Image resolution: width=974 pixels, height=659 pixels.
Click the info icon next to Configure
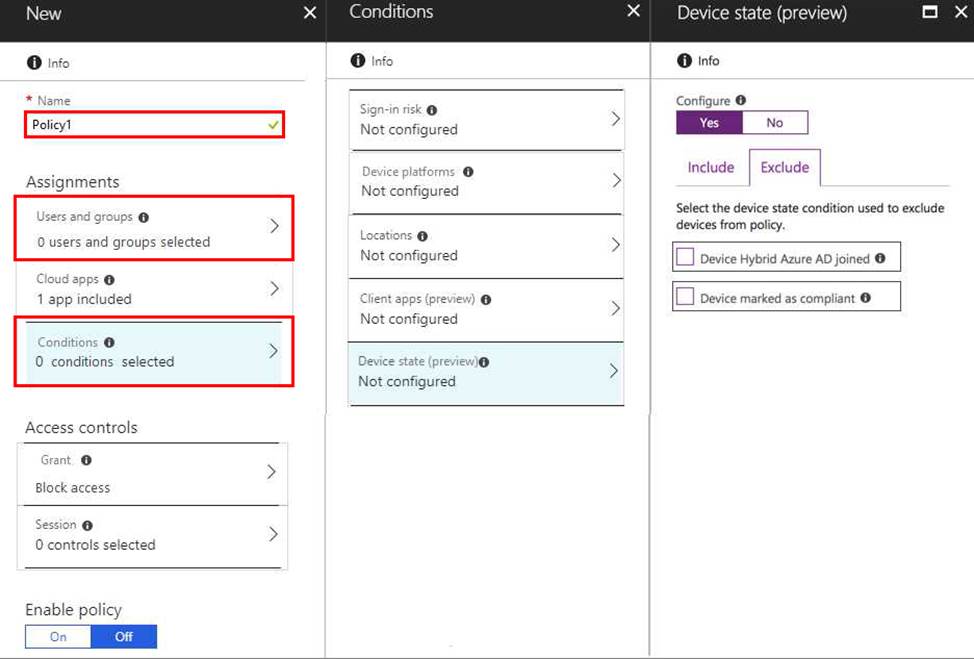point(741,101)
